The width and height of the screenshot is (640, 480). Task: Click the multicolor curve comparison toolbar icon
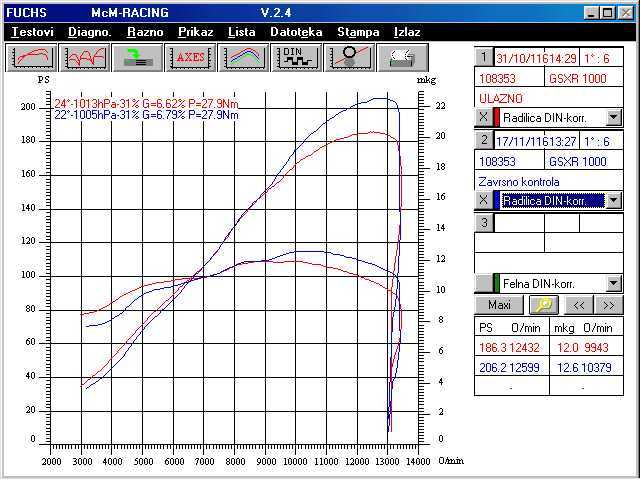[243, 57]
